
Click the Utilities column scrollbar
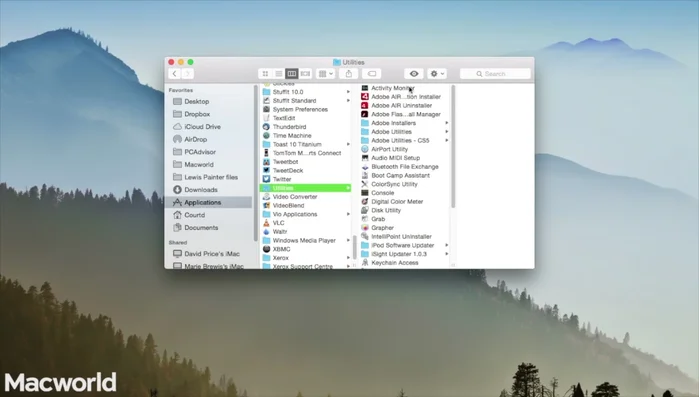[x=453, y=147]
